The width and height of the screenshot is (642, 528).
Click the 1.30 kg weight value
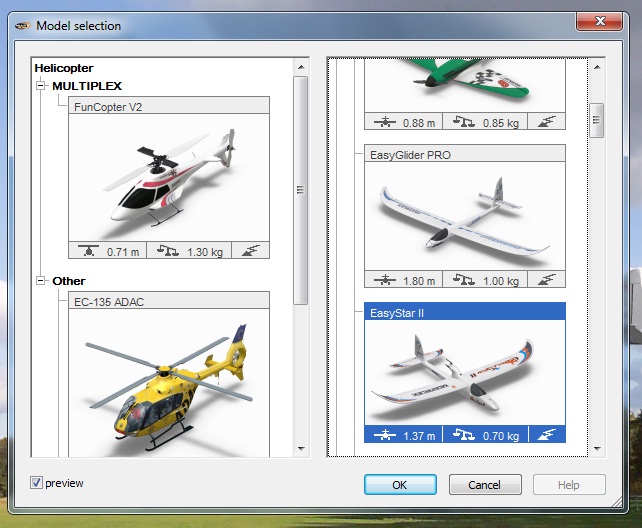205,252
